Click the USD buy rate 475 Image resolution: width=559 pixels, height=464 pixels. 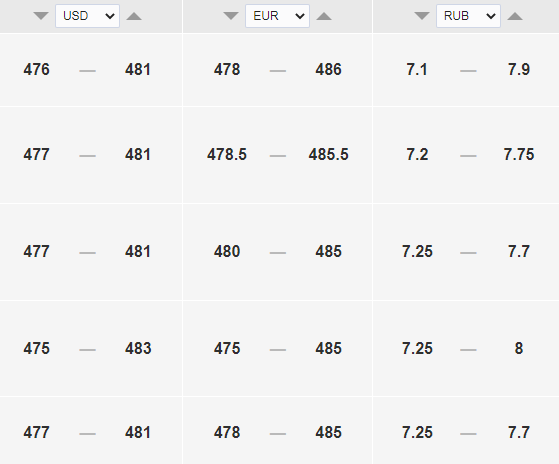[36, 349]
